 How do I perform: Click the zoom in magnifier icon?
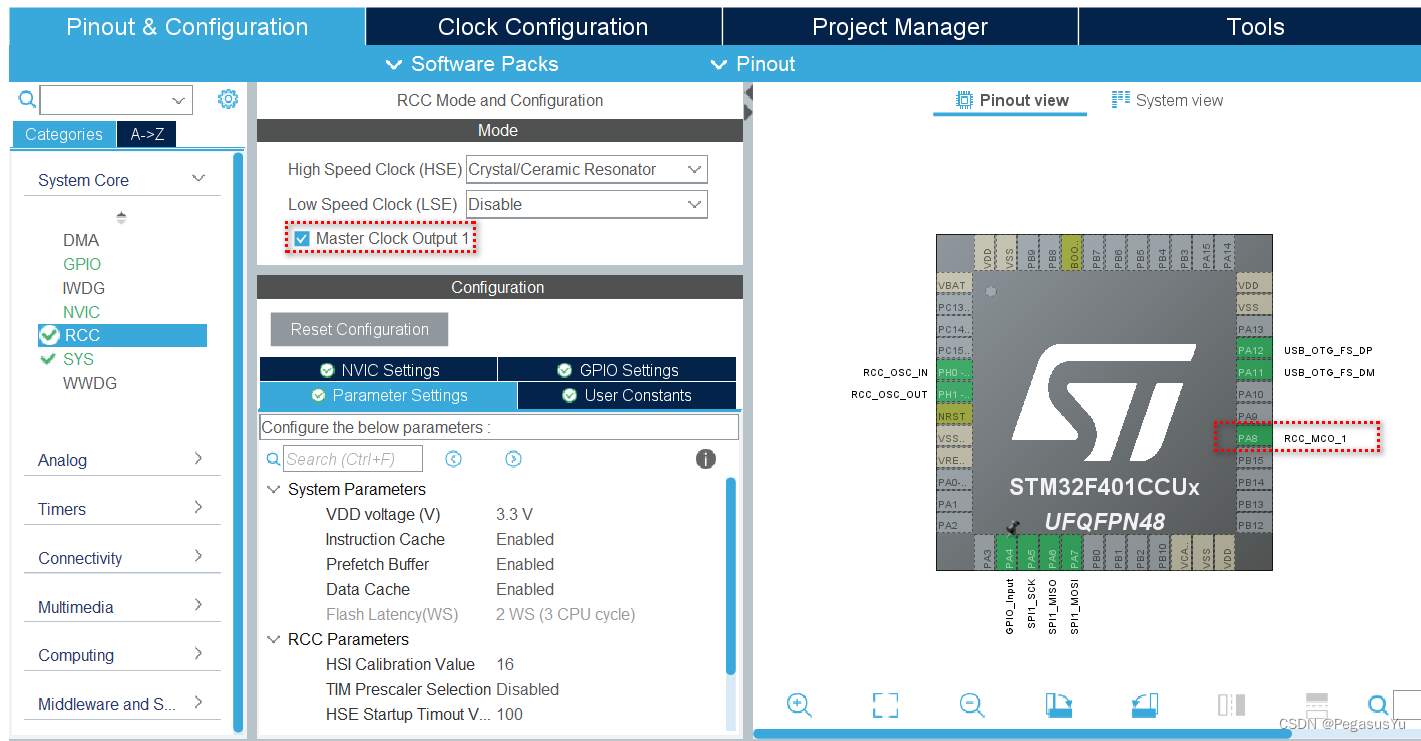coord(799,705)
